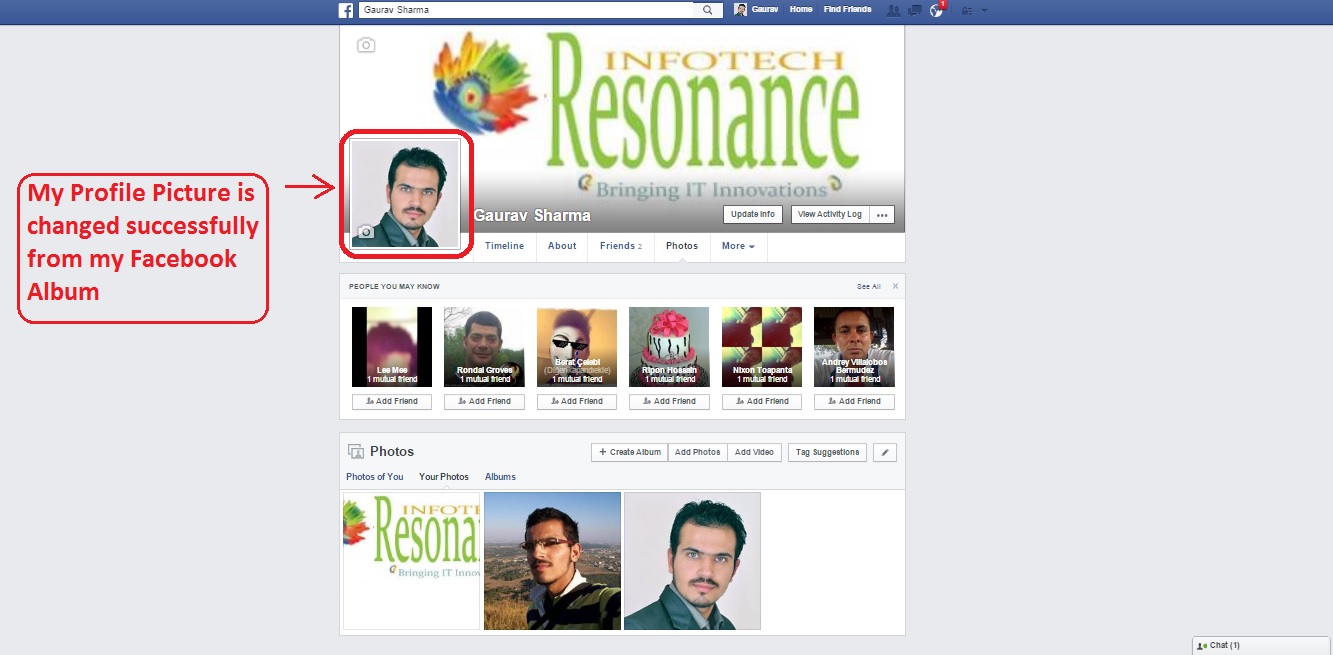The image size is (1333, 655).
Task: Open Rondal Groves' suggestion photo
Action: pyautogui.click(x=484, y=347)
